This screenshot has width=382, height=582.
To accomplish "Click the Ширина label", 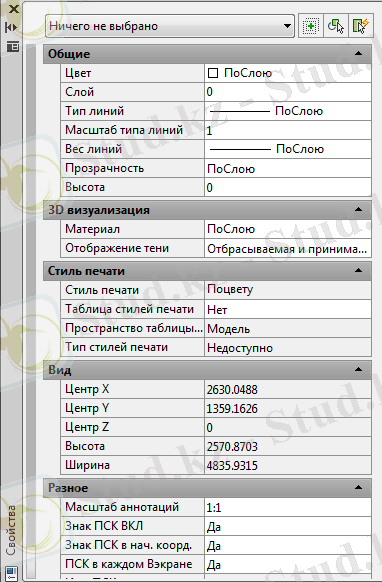I will pos(87,465).
